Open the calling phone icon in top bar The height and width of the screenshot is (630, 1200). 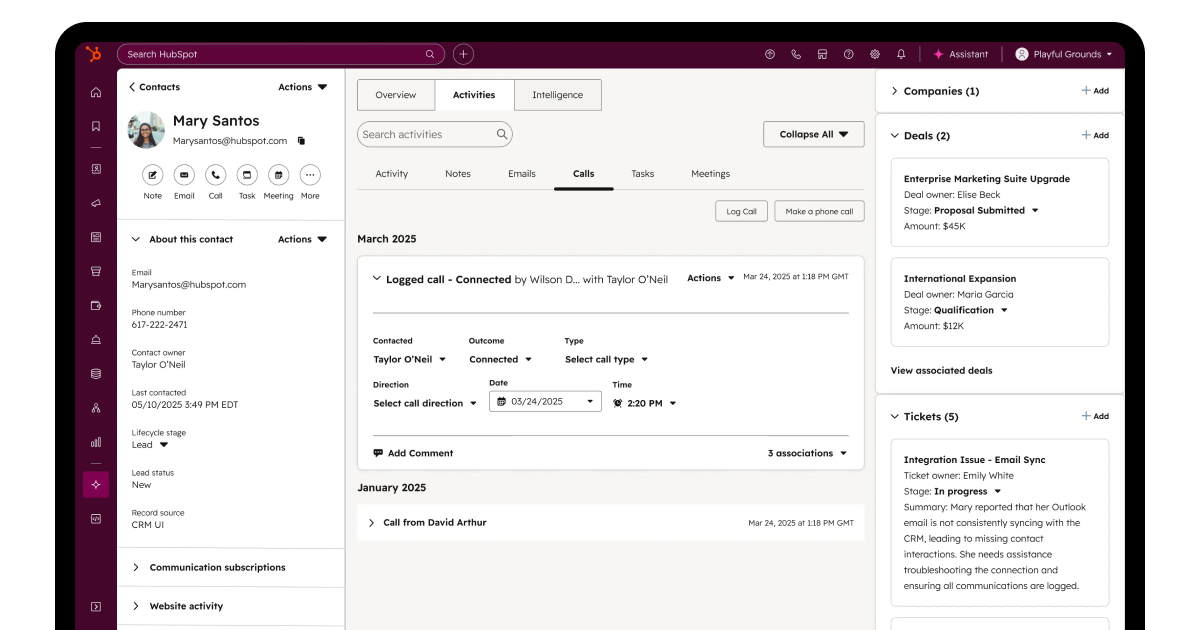[x=796, y=54]
